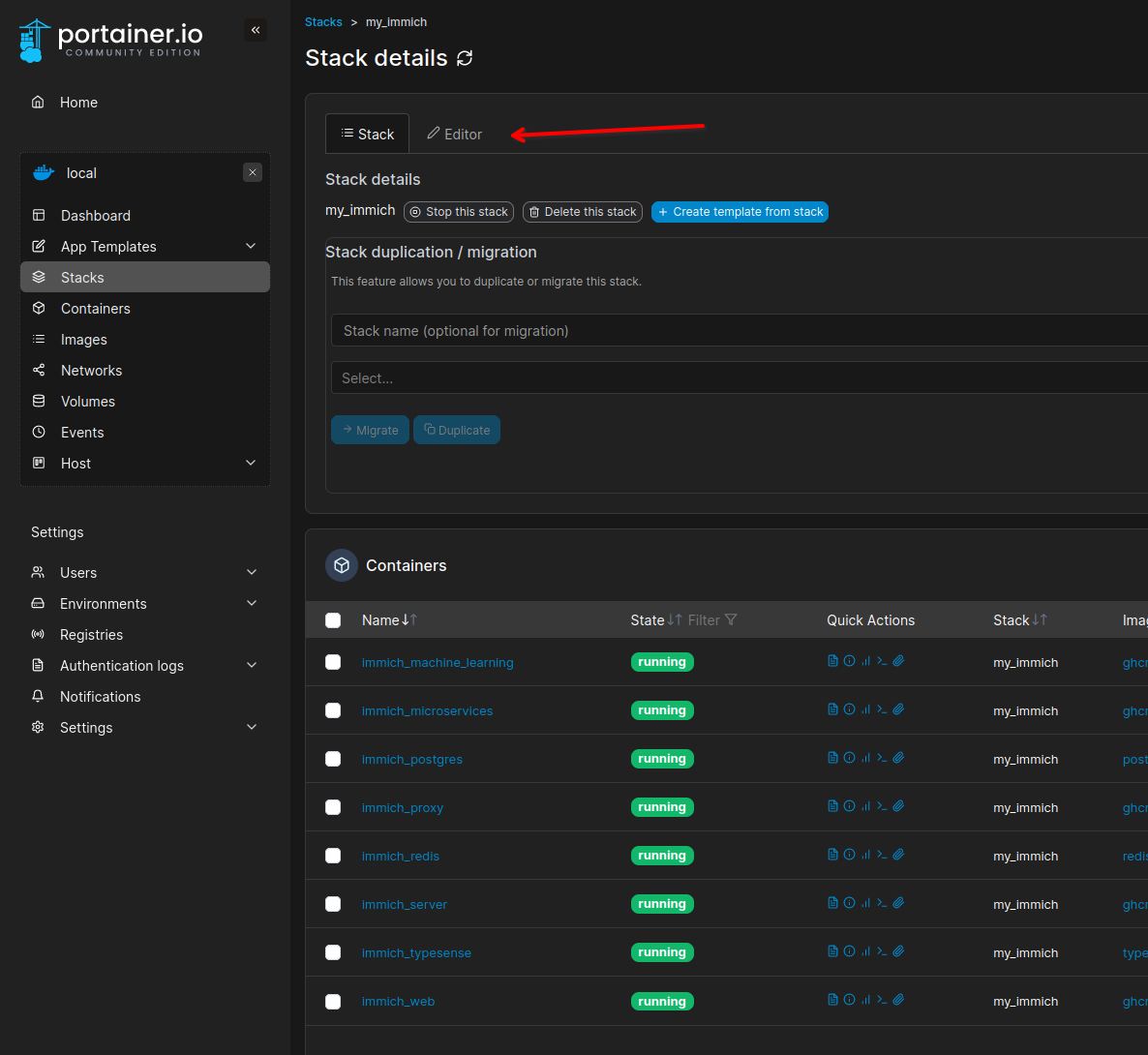The width and height of the screenshot is (1148, 1055).
Task: Select the immich_postgres row checkbox
Action: click(333, 759)
